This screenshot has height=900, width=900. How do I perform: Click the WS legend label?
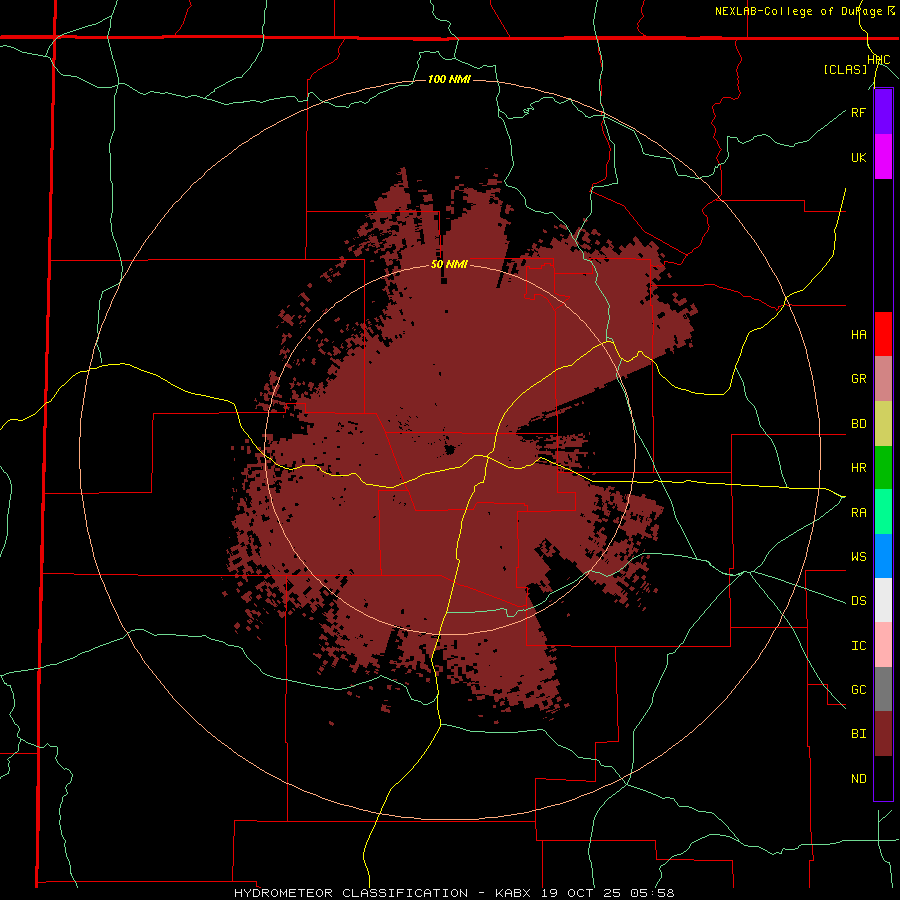858,557
